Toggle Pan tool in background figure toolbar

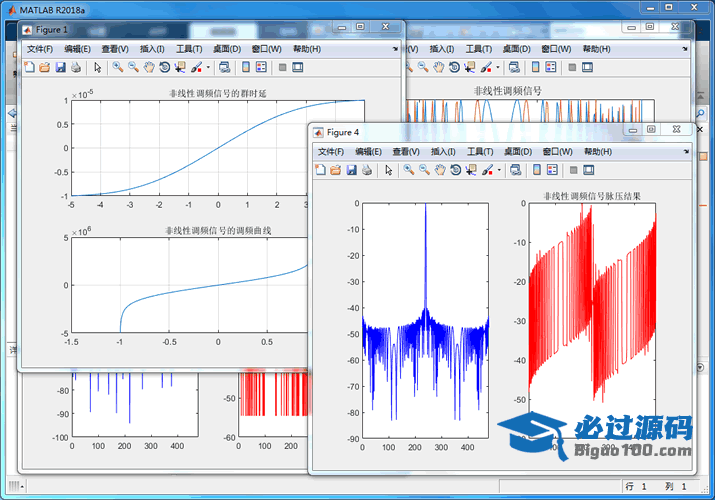(439, 67)
